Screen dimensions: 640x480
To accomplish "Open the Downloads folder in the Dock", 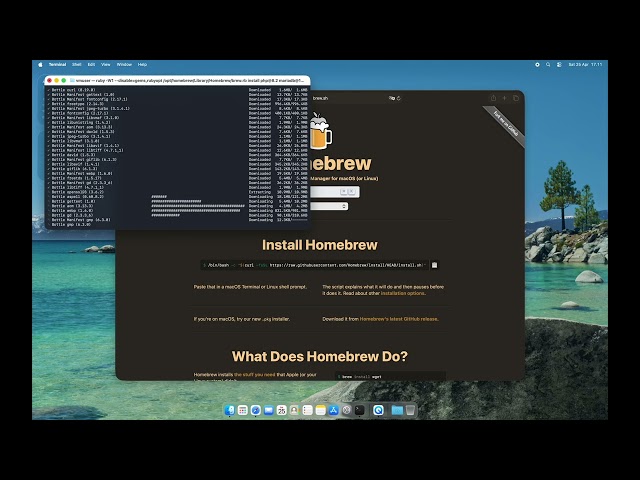I will (397, 410).
